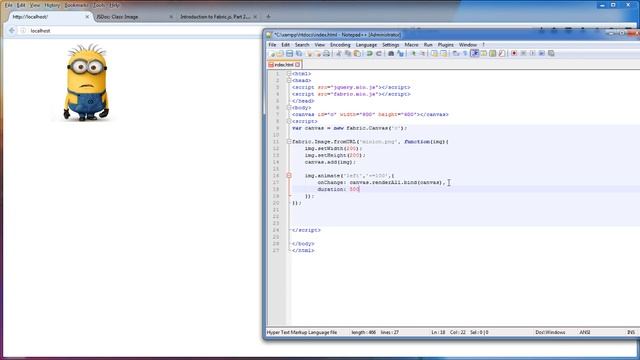Open the Encoding menu
Viewport: 640px width, 360px height.
point(340,44)
